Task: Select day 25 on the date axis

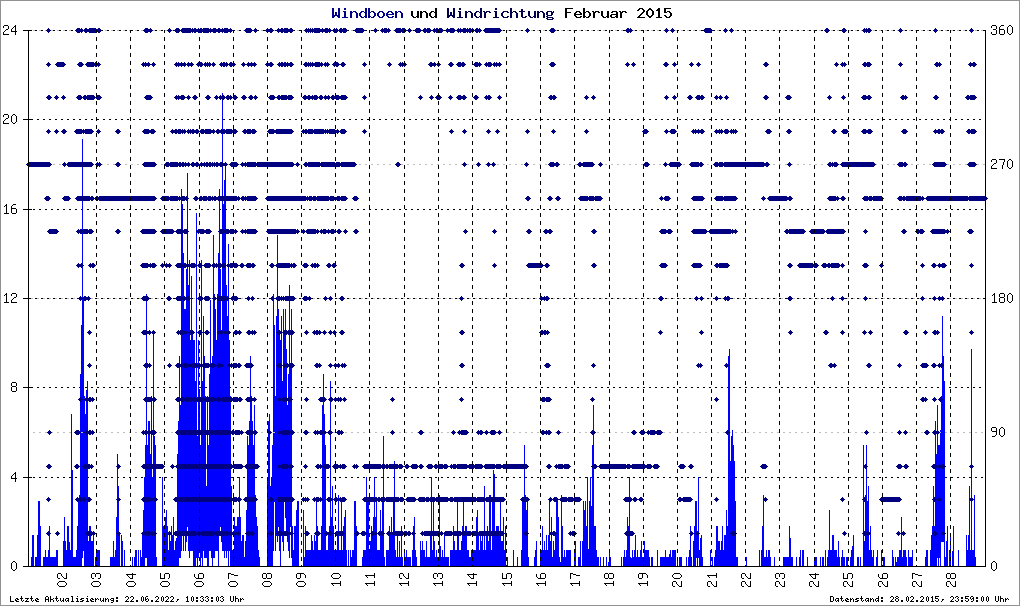Action: [x=847, y=581]
